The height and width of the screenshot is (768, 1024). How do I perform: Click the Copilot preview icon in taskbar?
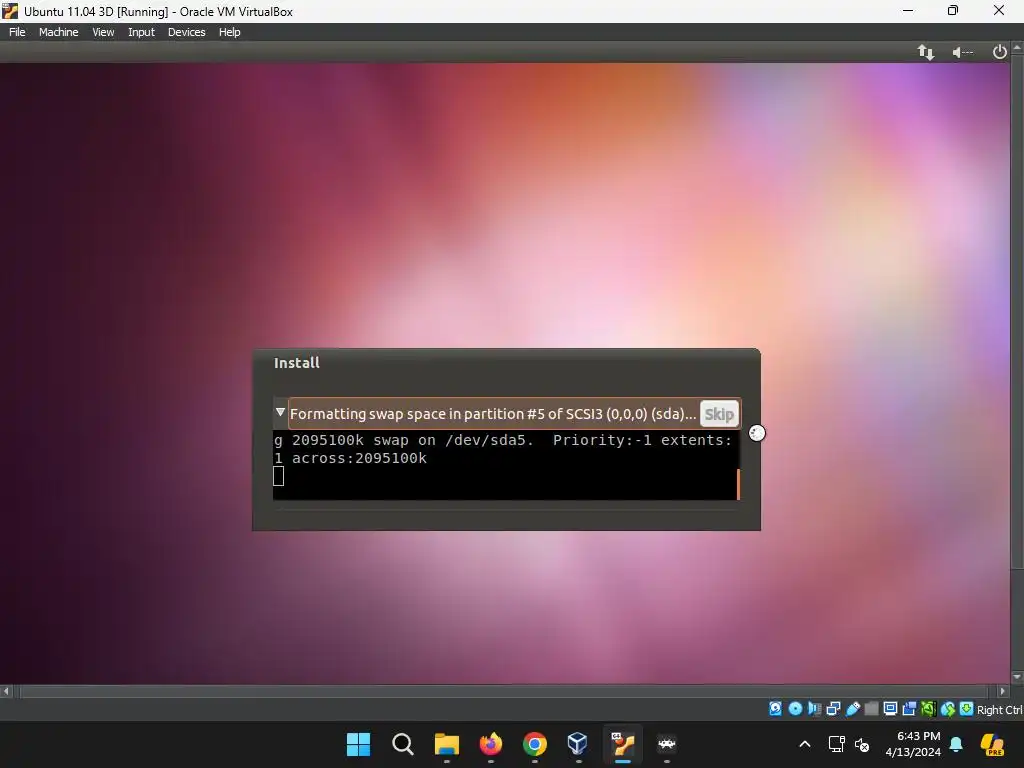(x=992, y=744)
